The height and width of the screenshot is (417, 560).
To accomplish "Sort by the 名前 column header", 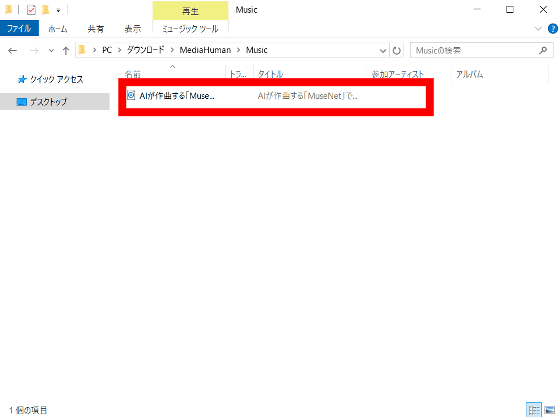I will [132, 74].
